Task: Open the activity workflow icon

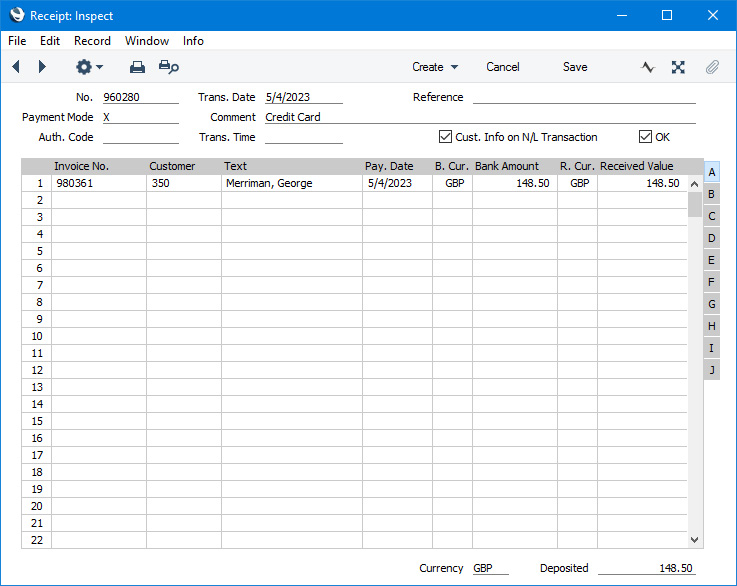Action: click(648, 67)
